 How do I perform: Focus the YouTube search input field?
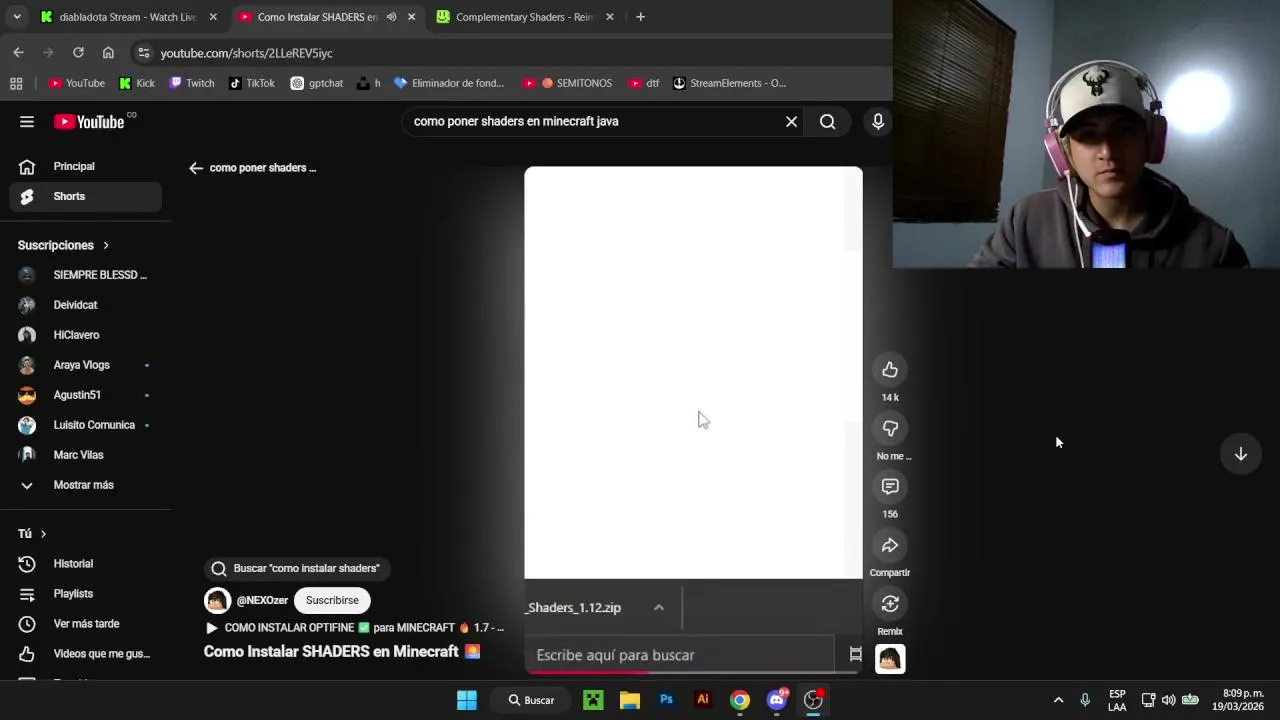[x=595, y=122]
